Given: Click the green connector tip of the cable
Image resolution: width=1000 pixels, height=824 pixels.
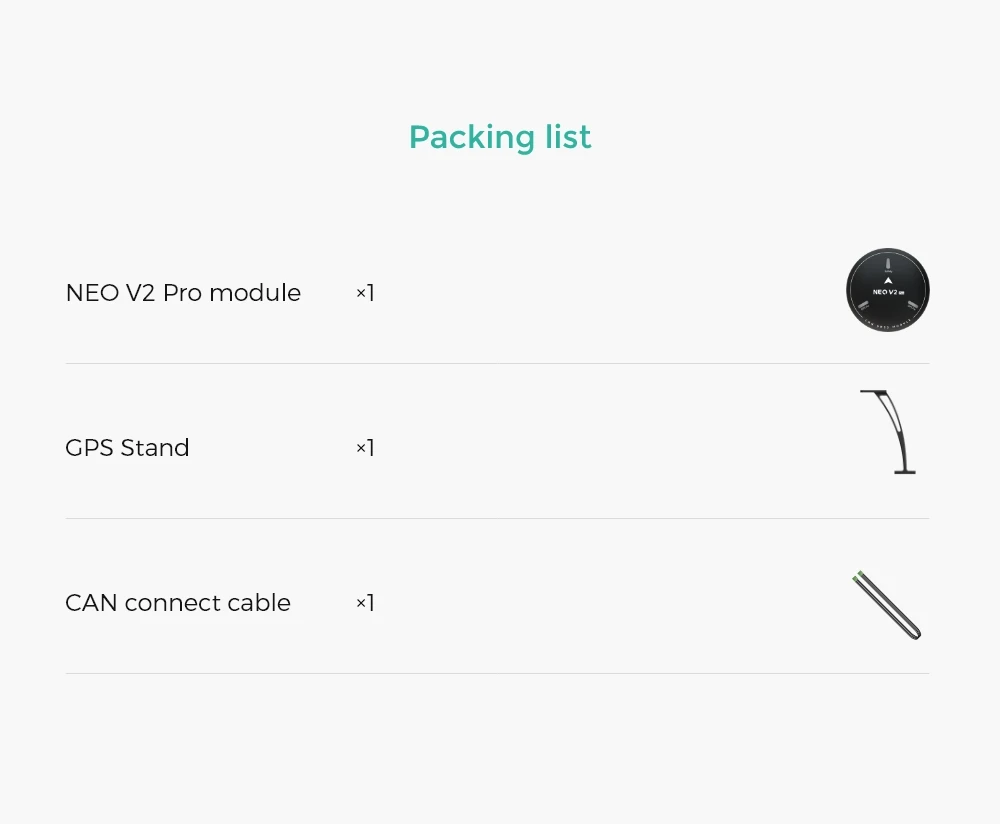Looking at the screenshot, I should tap(858, 576).
